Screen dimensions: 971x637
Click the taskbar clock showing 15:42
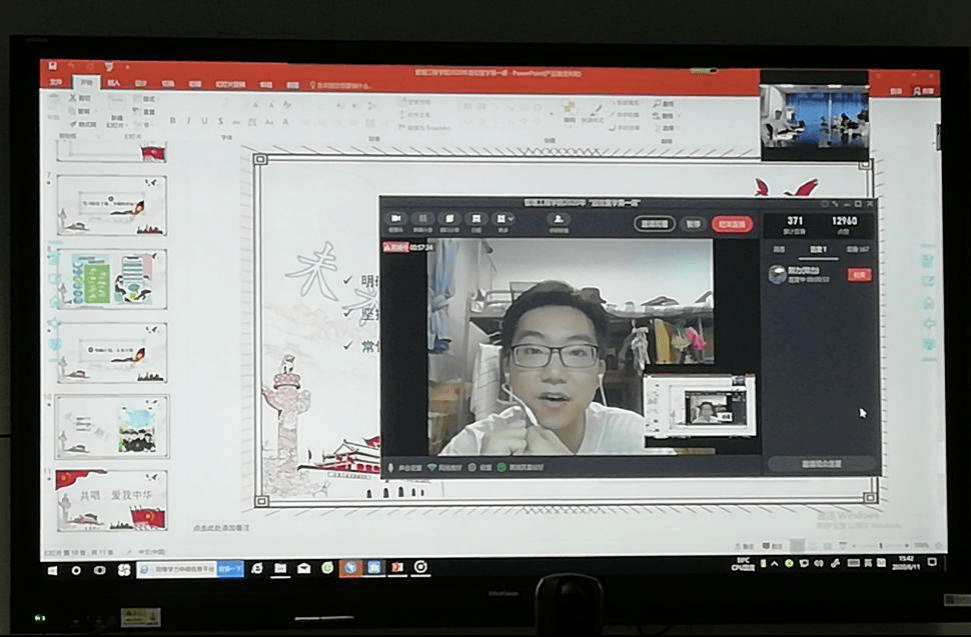[x=906, y=563]
